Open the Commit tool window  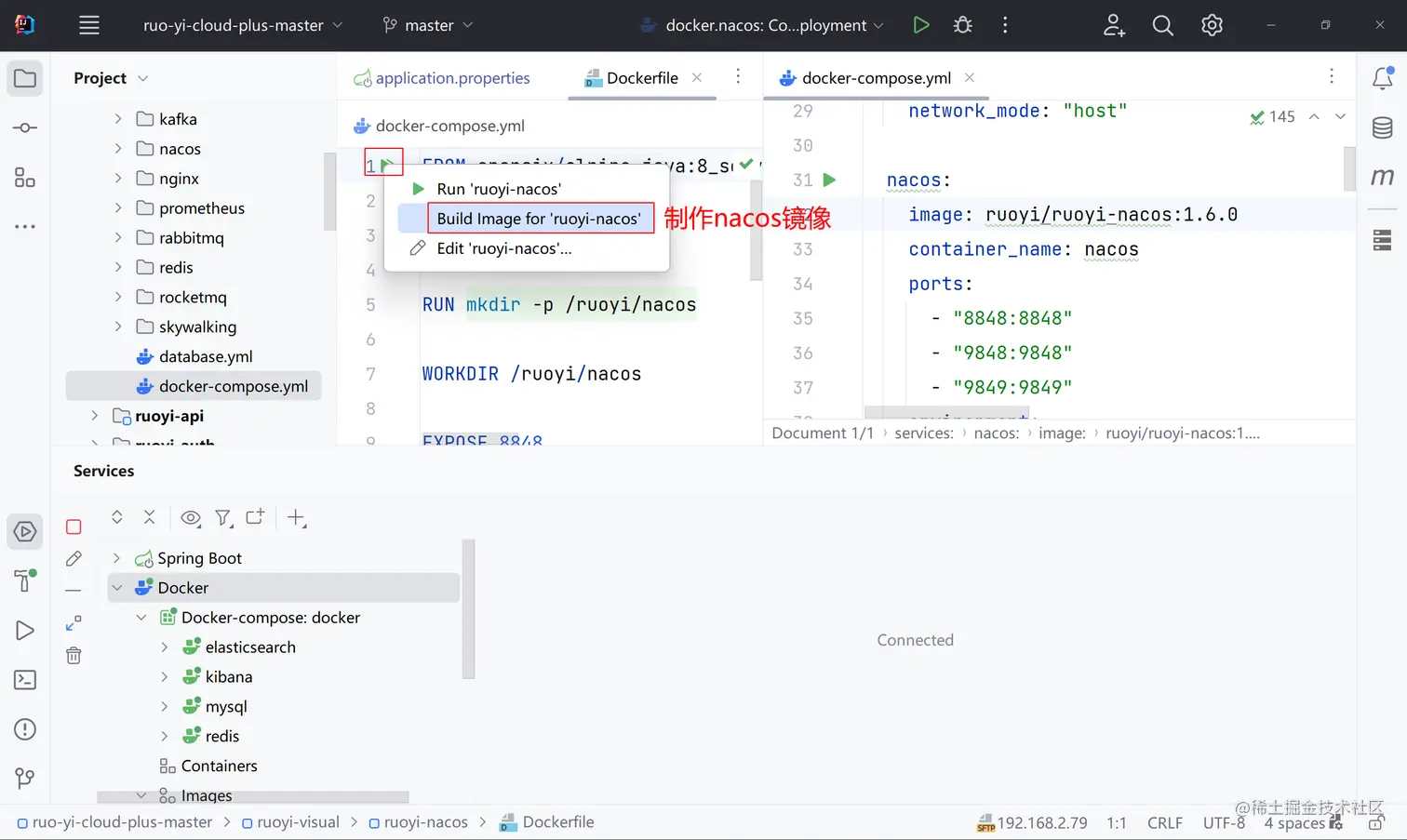click(x=25, y=128)
